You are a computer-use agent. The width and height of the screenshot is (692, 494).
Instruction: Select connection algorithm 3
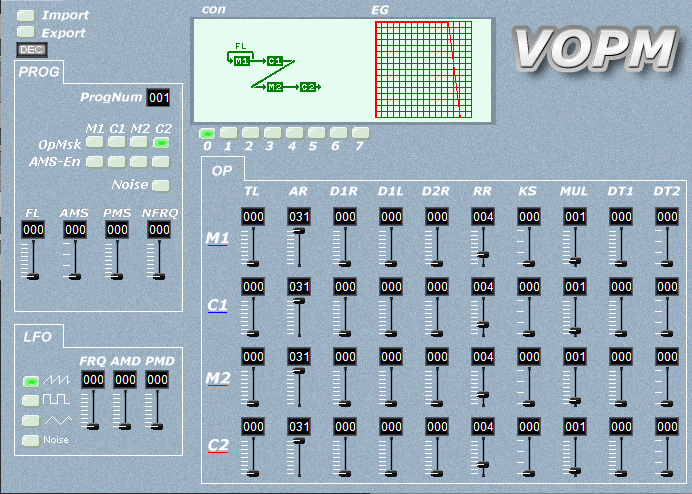point(273,133)
